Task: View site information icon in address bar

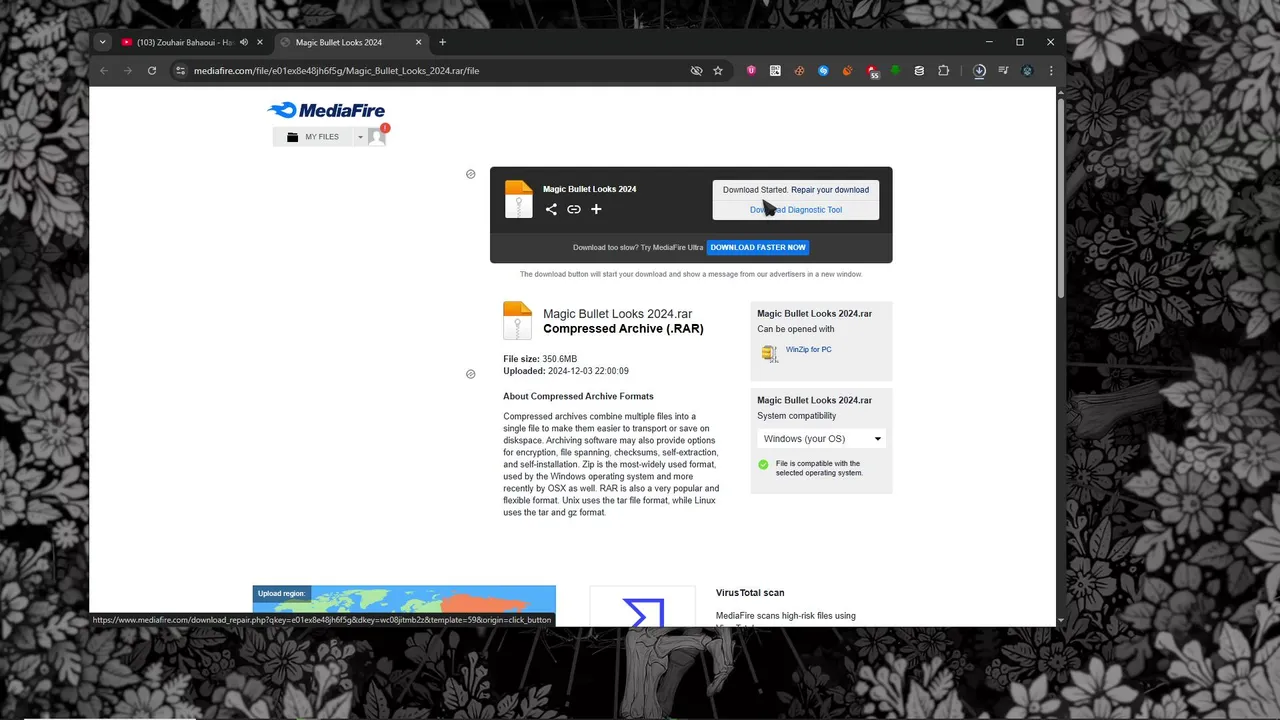Action: (x=181, y=71)
